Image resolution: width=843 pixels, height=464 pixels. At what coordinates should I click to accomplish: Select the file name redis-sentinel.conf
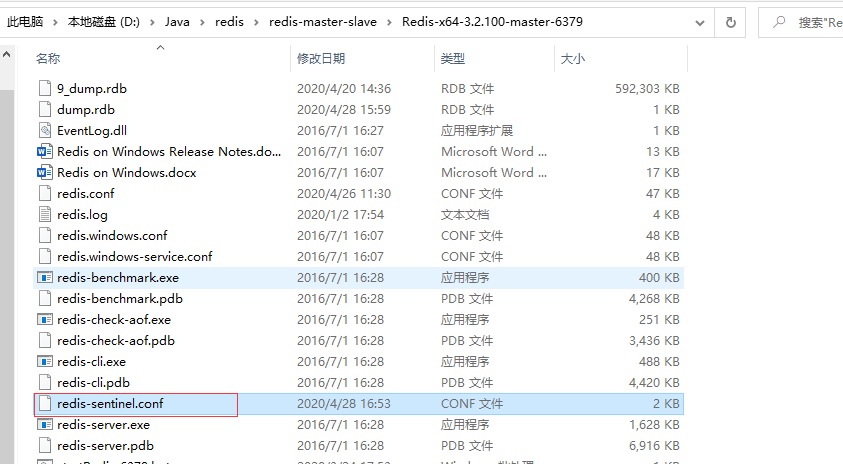pyautogui.click(x=110, y=403)
